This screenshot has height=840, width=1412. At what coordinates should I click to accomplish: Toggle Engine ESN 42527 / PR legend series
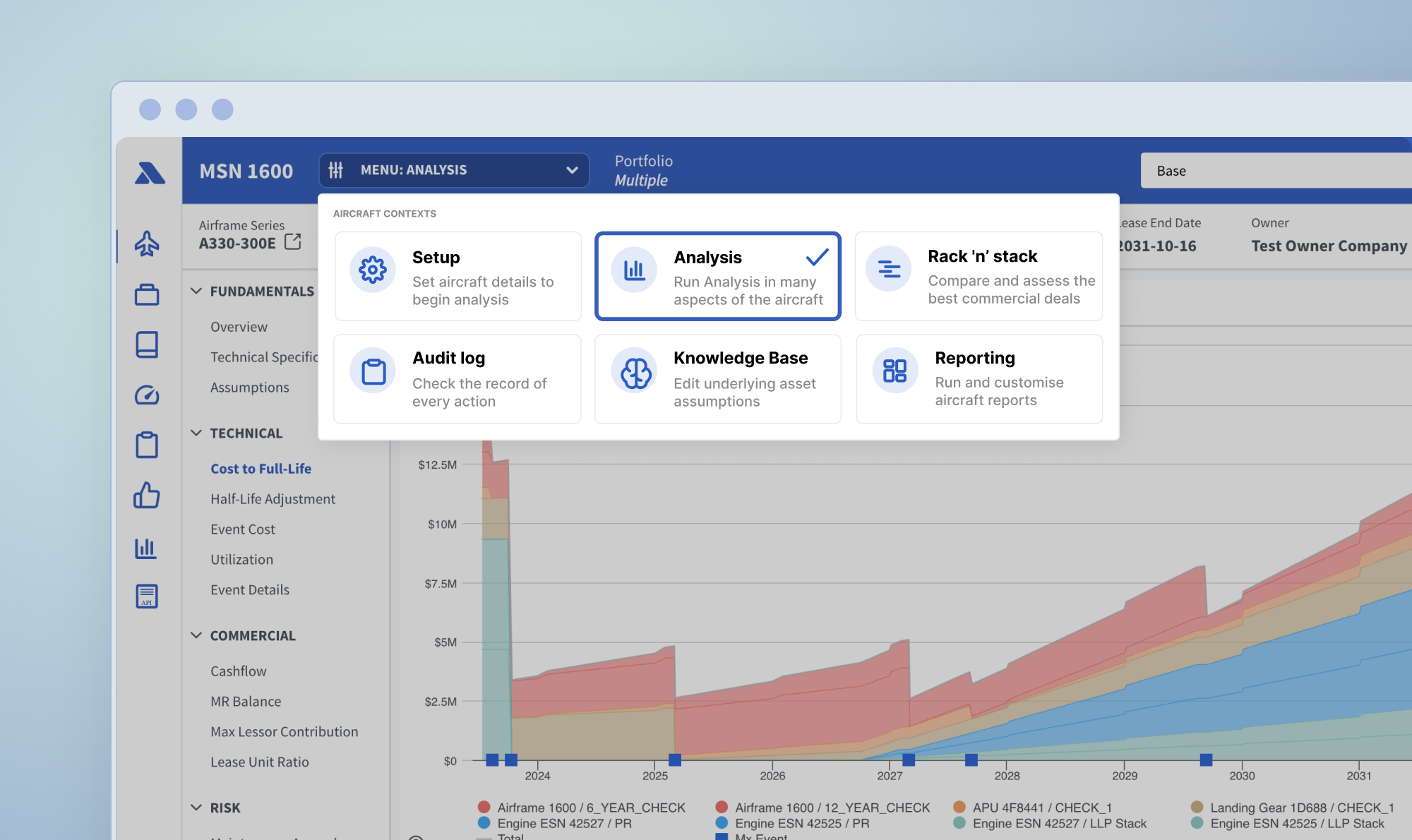555,823
